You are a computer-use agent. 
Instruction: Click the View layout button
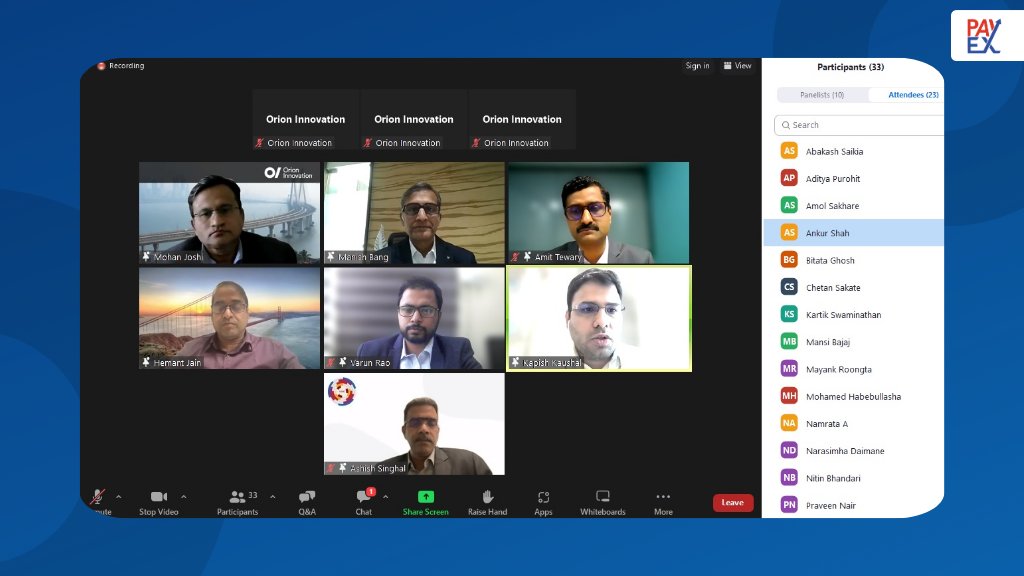(x=737, y=66)
